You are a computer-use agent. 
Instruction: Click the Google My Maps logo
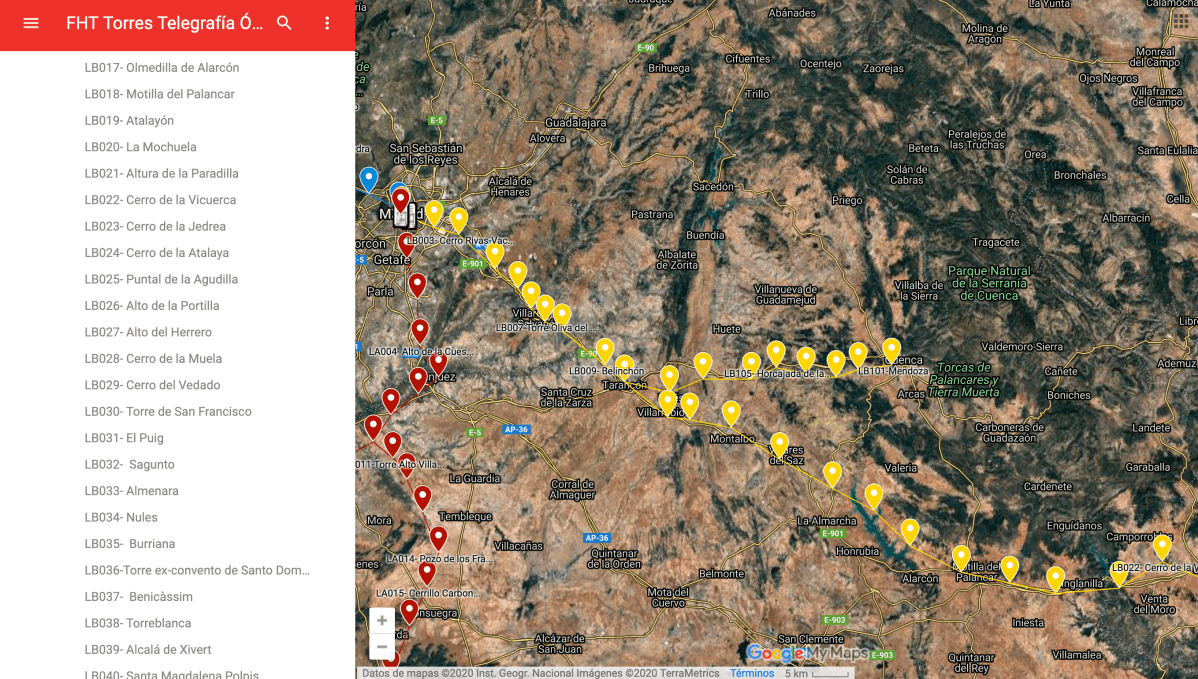tap(807, 653)
